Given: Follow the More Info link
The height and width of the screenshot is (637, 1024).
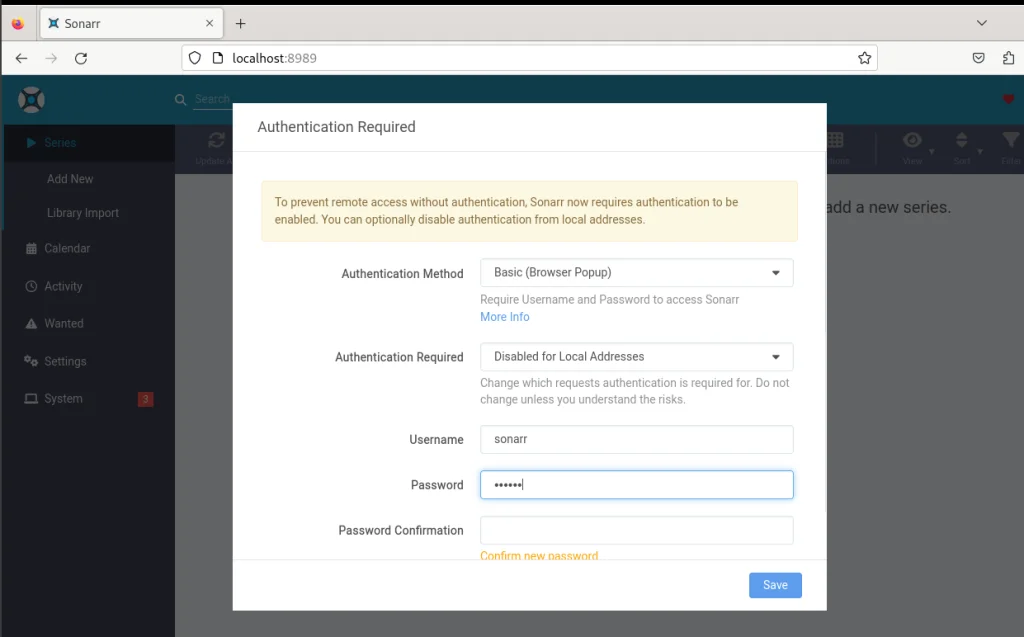Looking at the screenshot, I should (504, 317).
